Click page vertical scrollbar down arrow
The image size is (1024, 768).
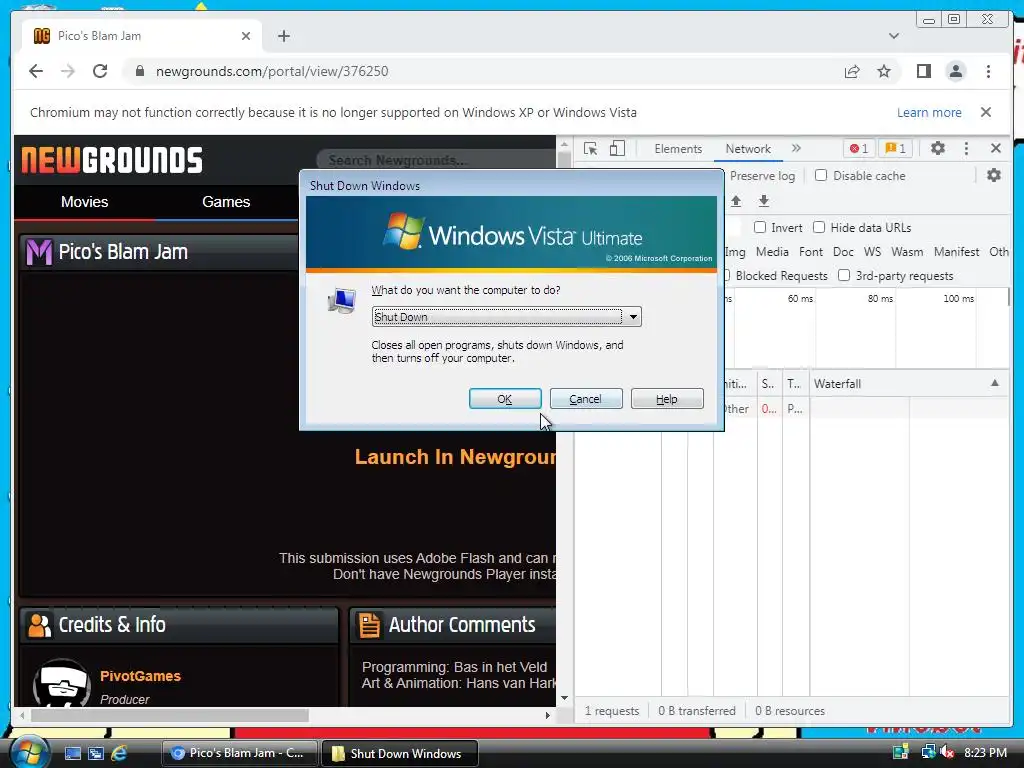(x=564, y=697)
